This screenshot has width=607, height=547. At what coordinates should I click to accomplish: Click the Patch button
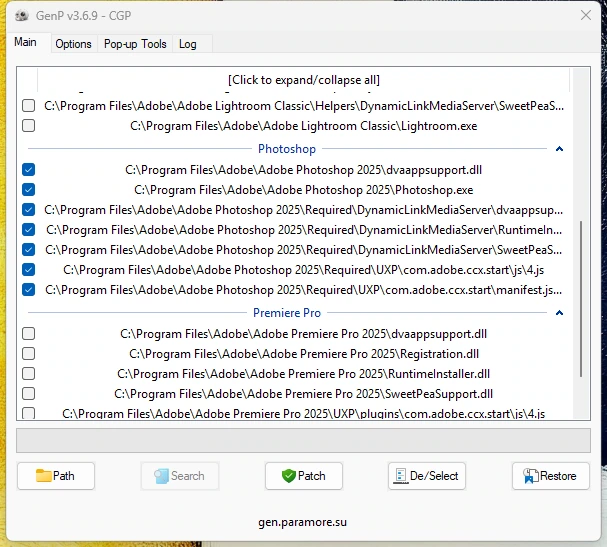304,476
